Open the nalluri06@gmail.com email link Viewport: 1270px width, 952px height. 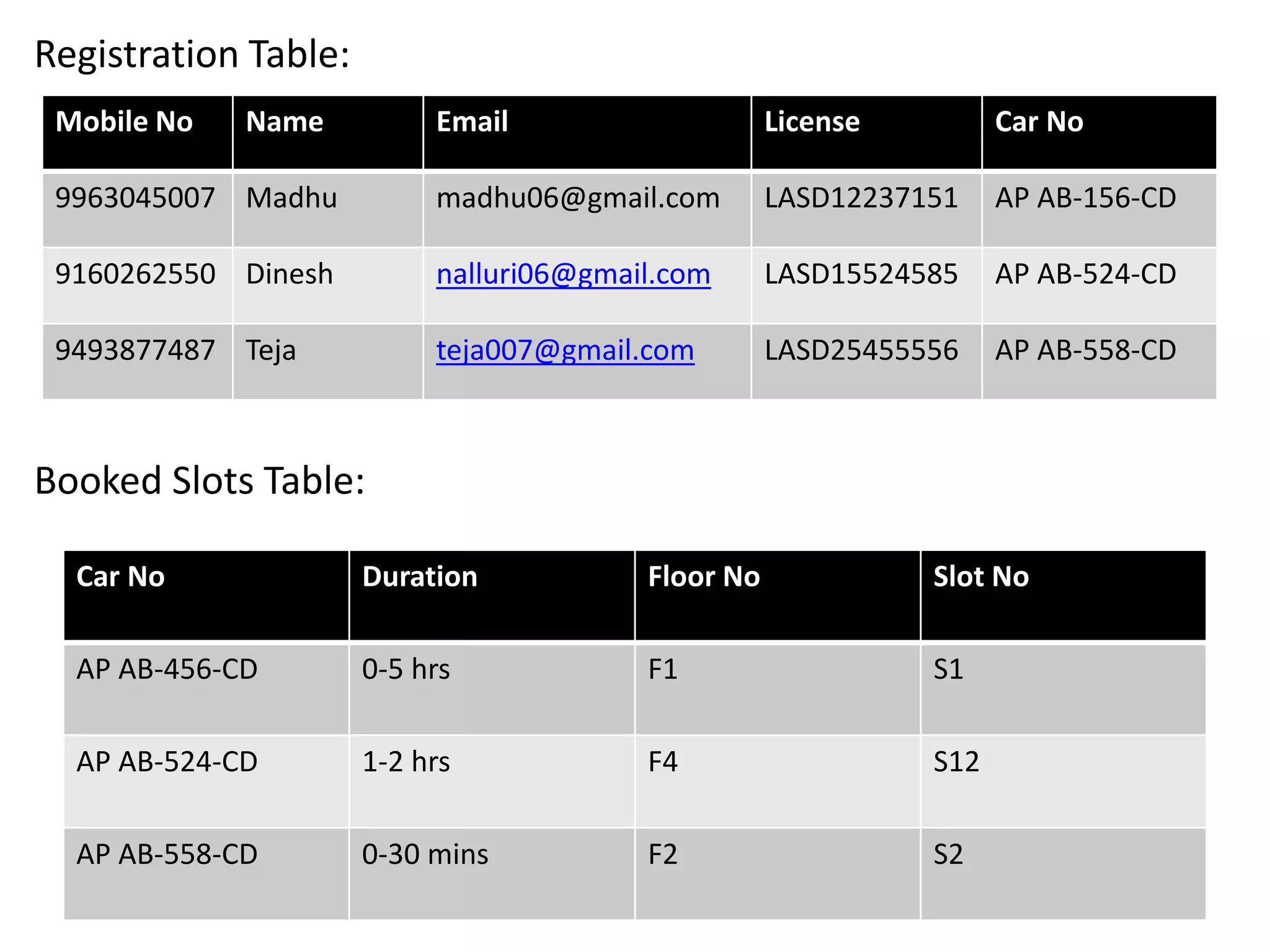coord(573,275)
